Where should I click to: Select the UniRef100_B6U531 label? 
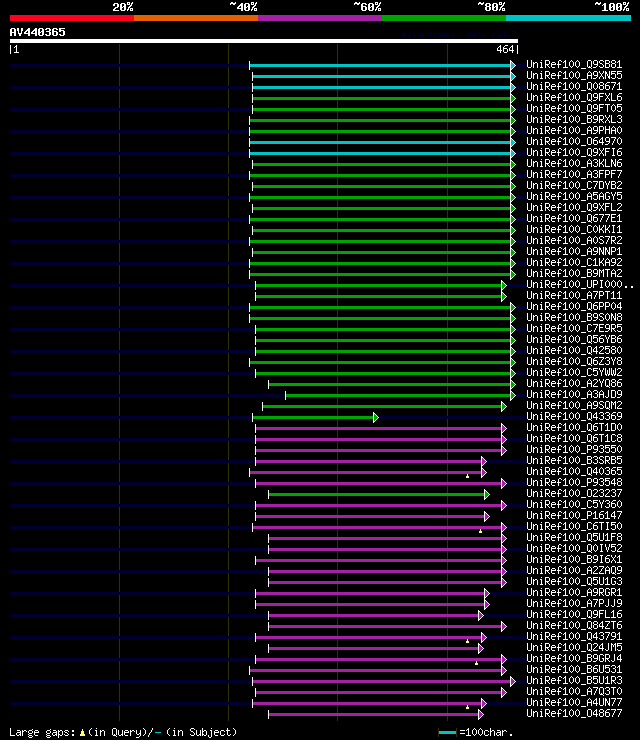[x=574, y=669]
